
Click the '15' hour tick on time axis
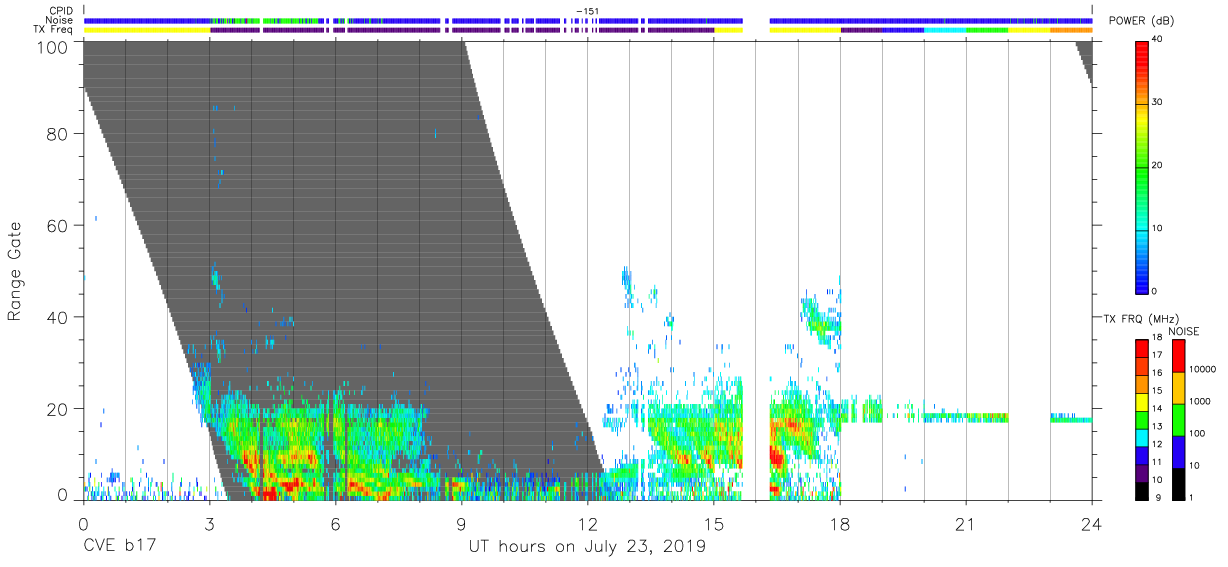(x=713, y=523)
